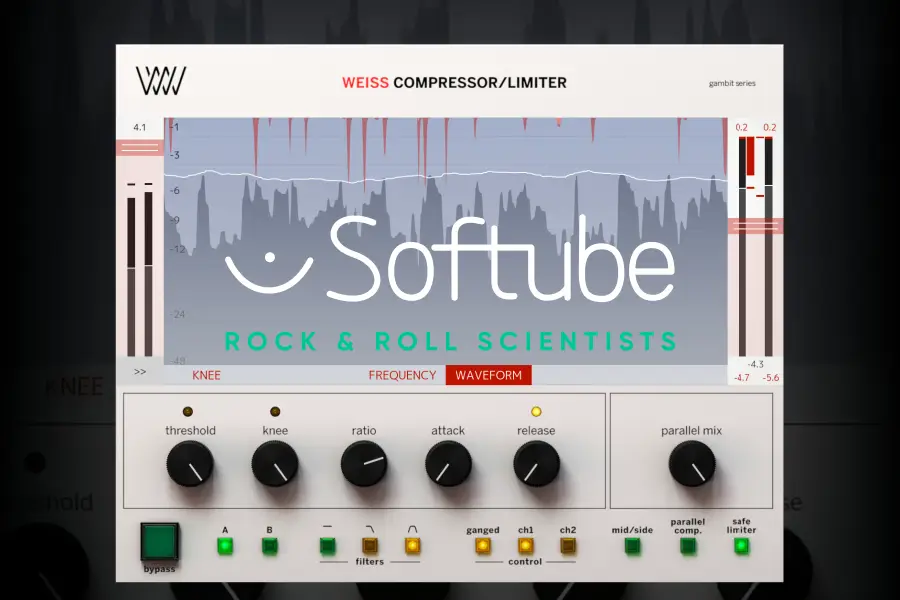The height and width of the screenshot is (600, 900).
Task: Enable mid/side processing
Action: [x=633, y=545]
